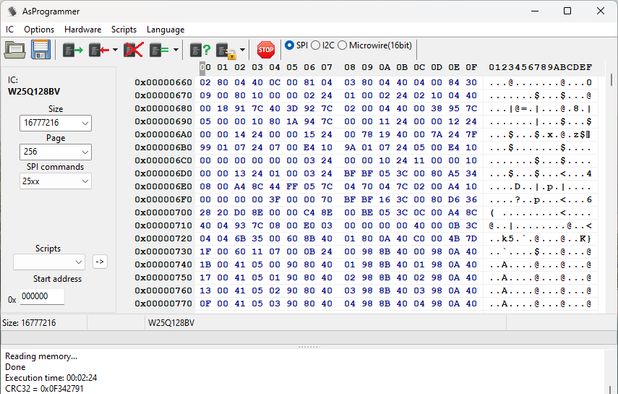Click the red STOP icon

[x=266, y=50]
